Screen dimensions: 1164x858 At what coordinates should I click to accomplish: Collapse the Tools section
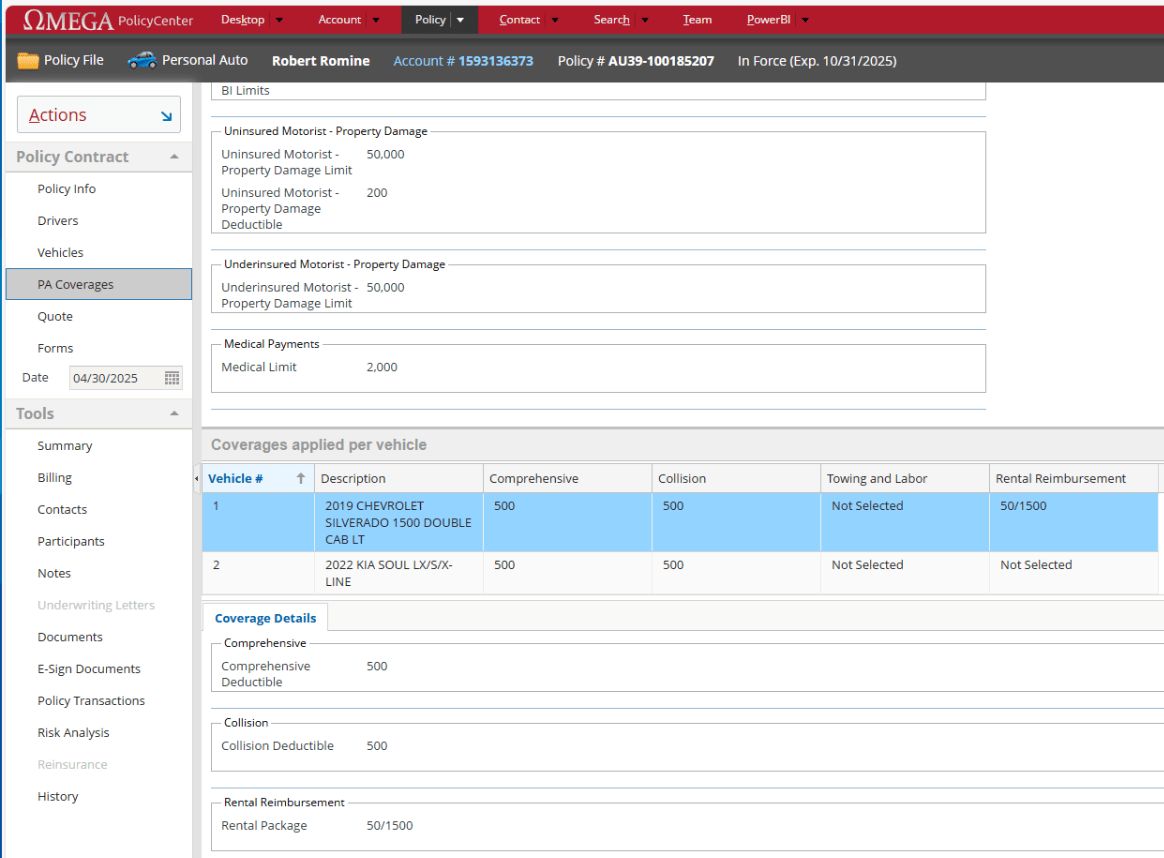(174, 413)
